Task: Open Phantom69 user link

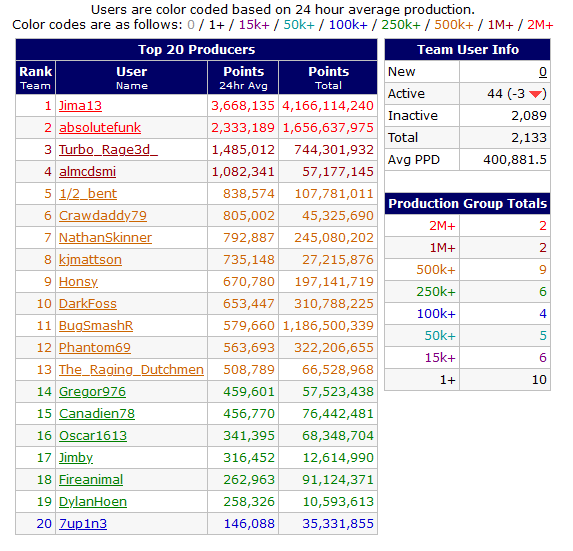Action: click(x=95, y=347)
